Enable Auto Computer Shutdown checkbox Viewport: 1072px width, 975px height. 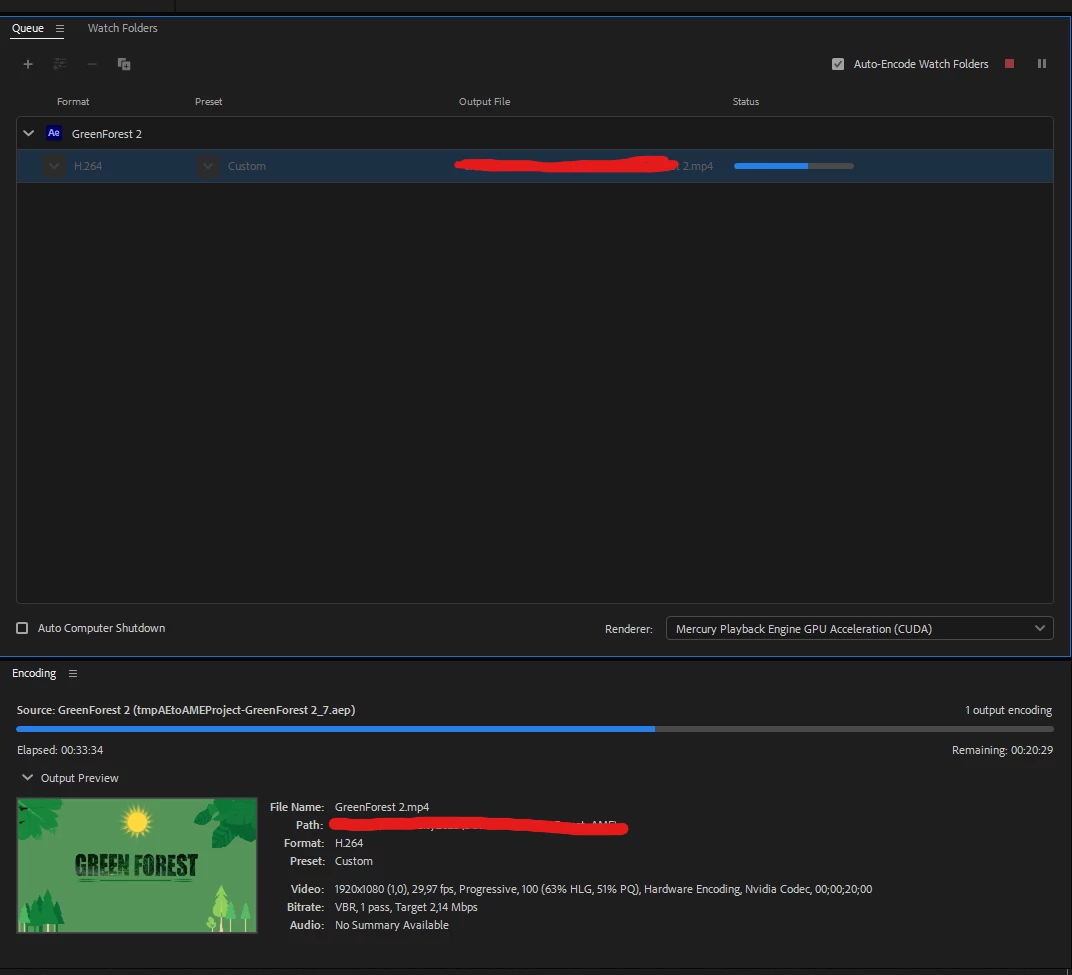pos(22,628)
